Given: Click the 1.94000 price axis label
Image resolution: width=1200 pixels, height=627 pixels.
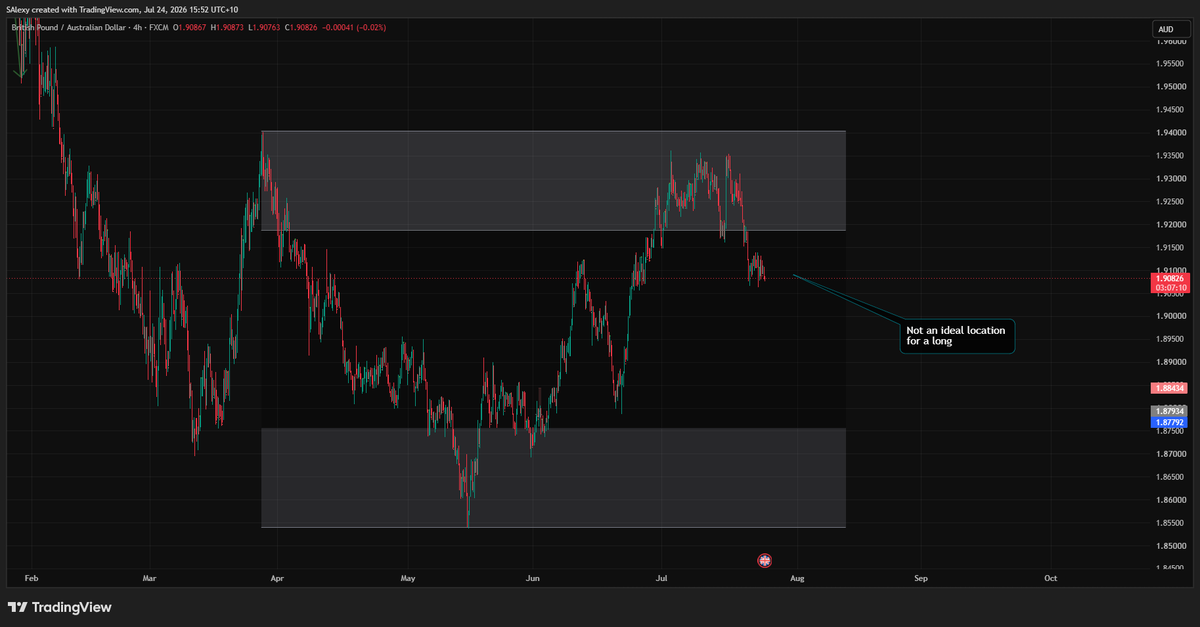Looking at the screenshot, I should 1169,133.
